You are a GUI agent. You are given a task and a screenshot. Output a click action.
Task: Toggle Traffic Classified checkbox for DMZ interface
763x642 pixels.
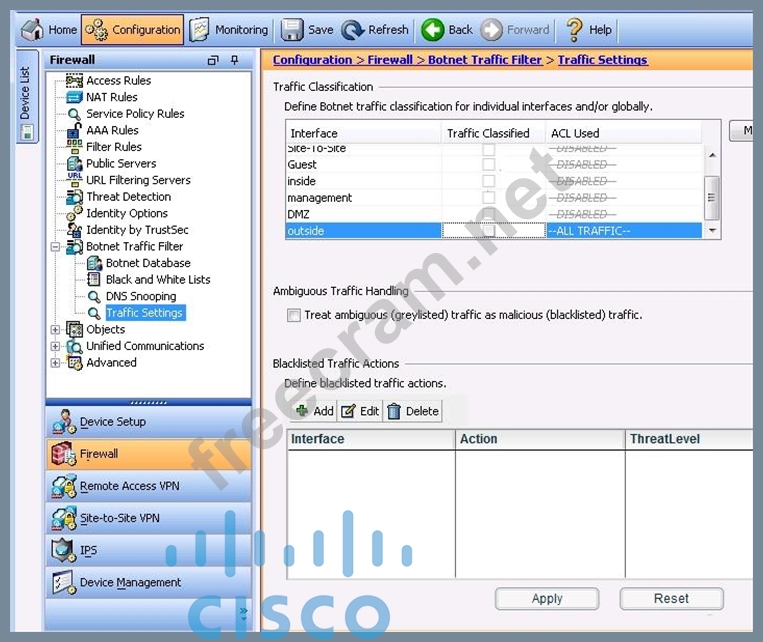click(489, 214)
